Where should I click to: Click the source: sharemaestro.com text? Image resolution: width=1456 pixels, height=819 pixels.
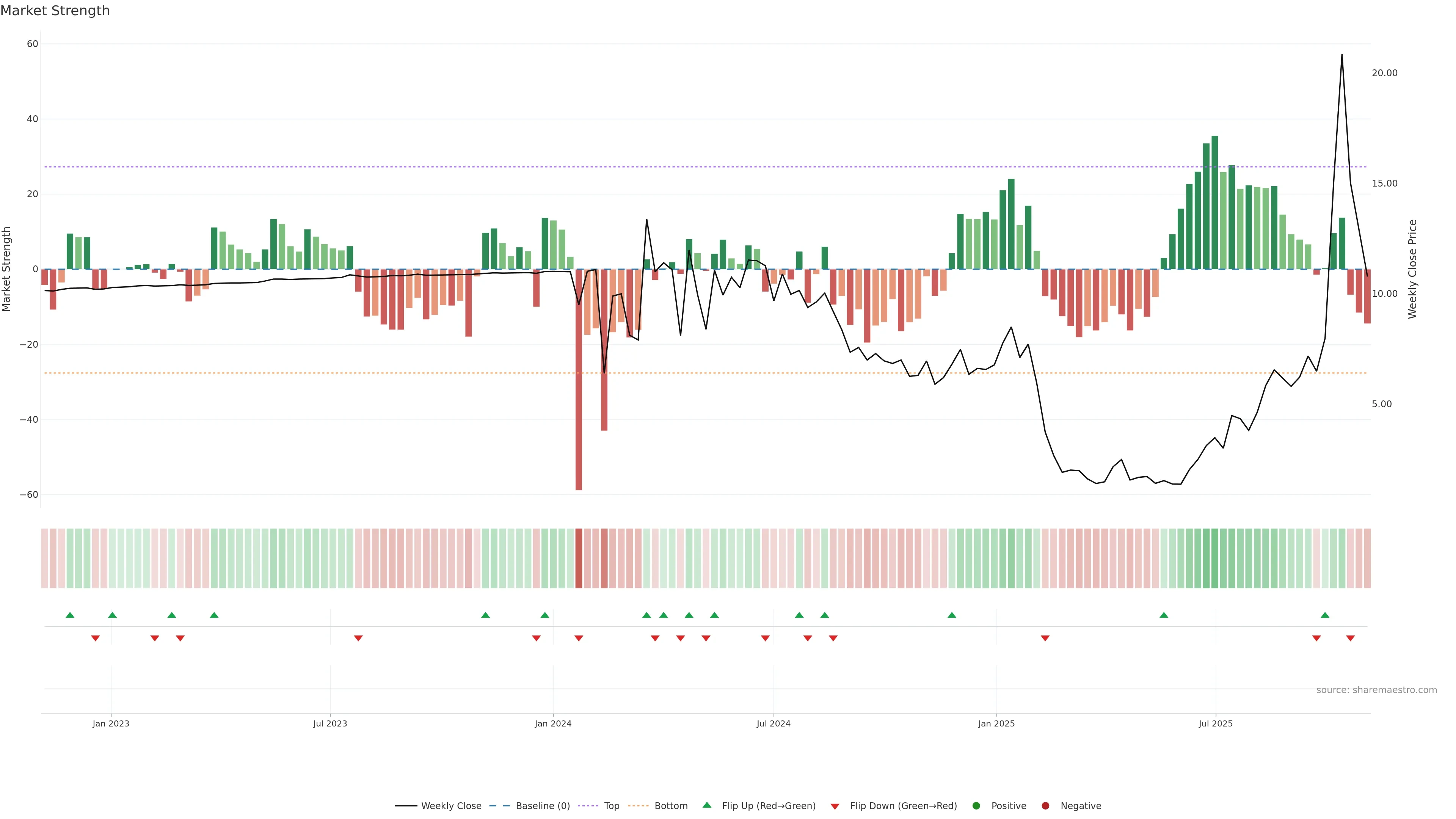point(1376,690)
